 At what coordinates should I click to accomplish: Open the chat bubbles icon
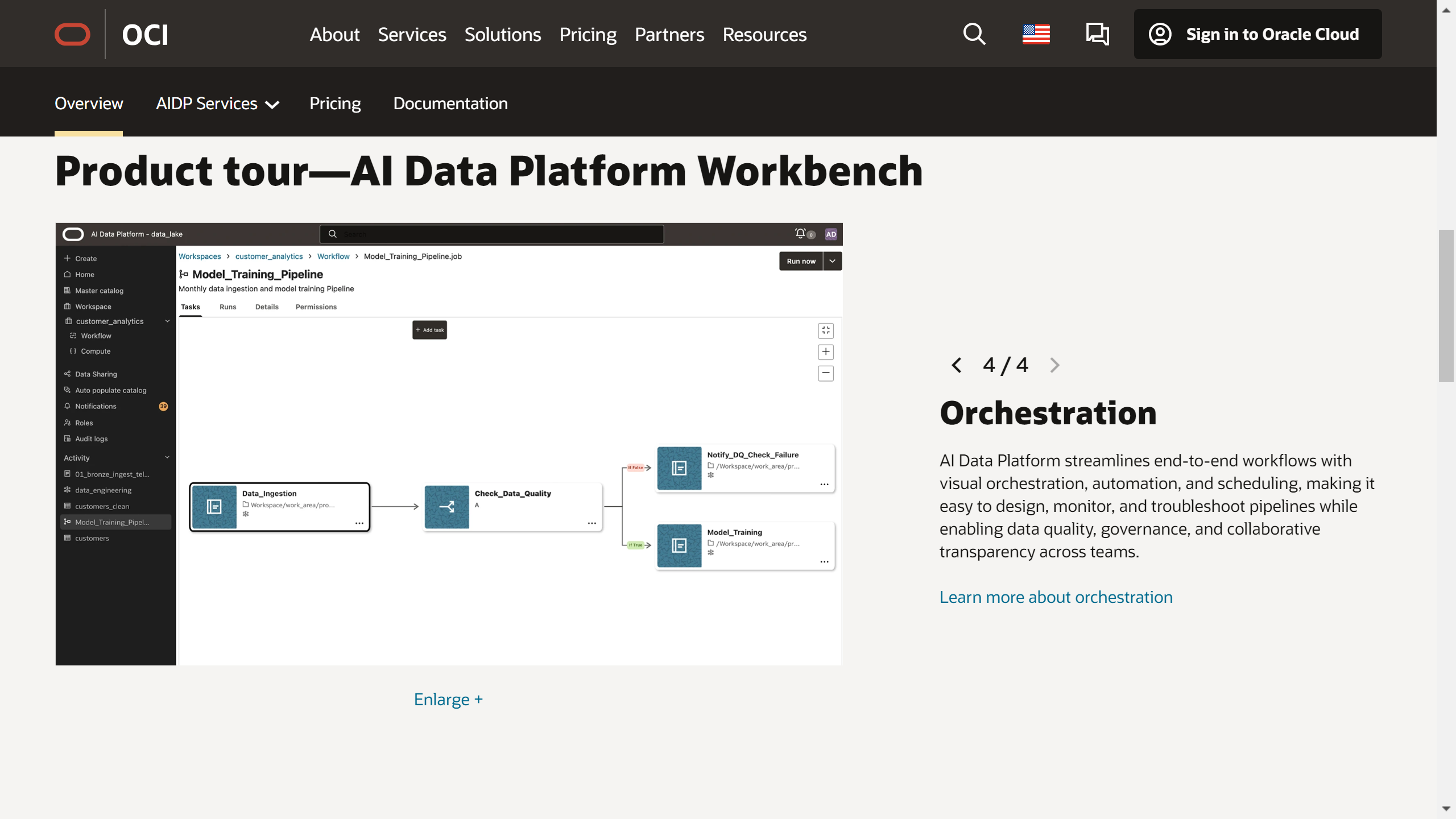pos(1097,34)
